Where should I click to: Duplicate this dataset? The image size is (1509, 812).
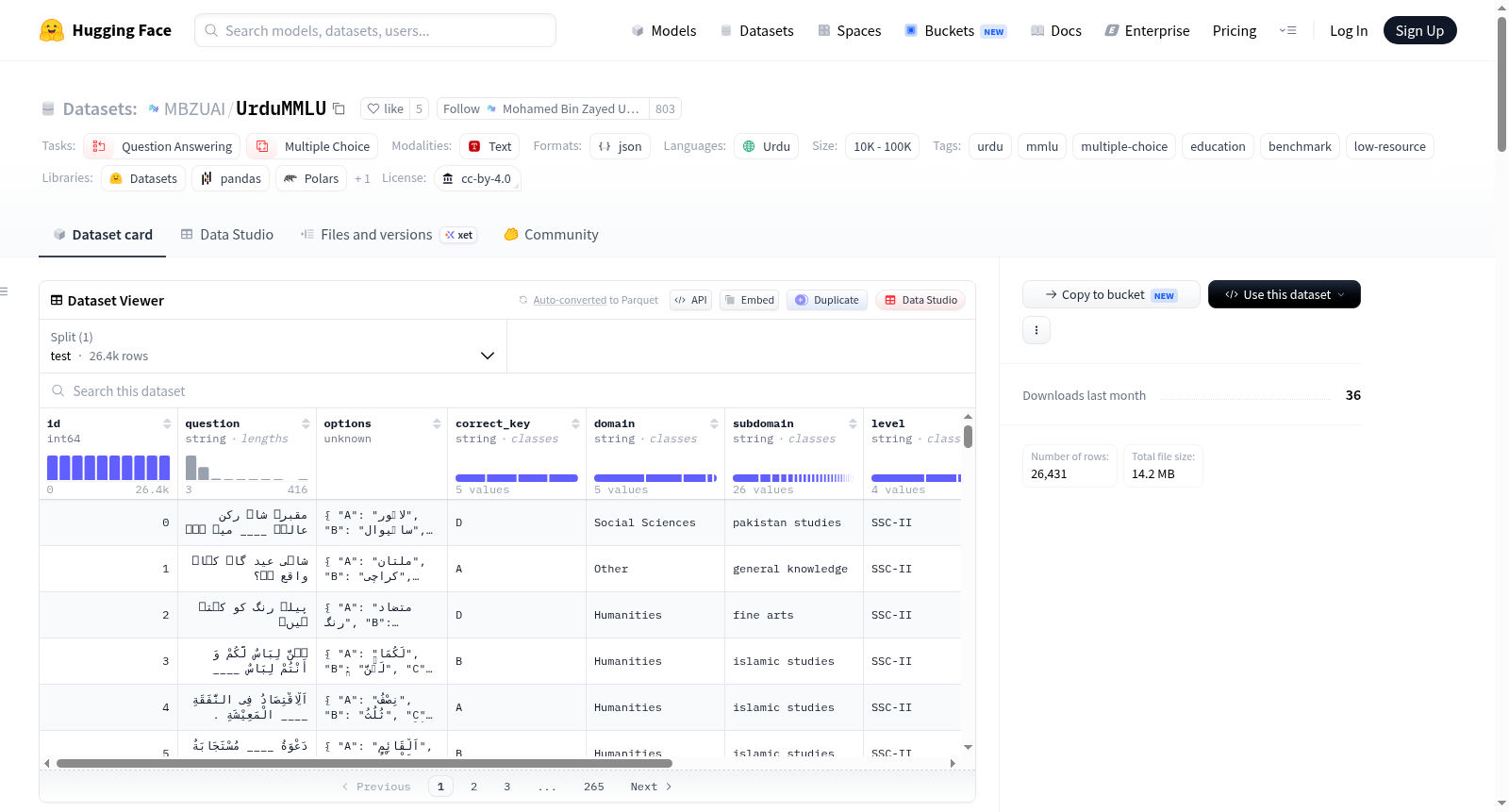pos(827,300)
